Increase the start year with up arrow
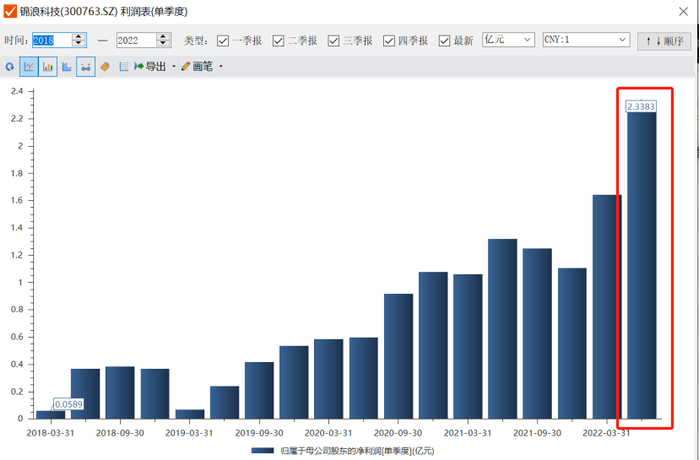700x460 pixels. point(79,37)
